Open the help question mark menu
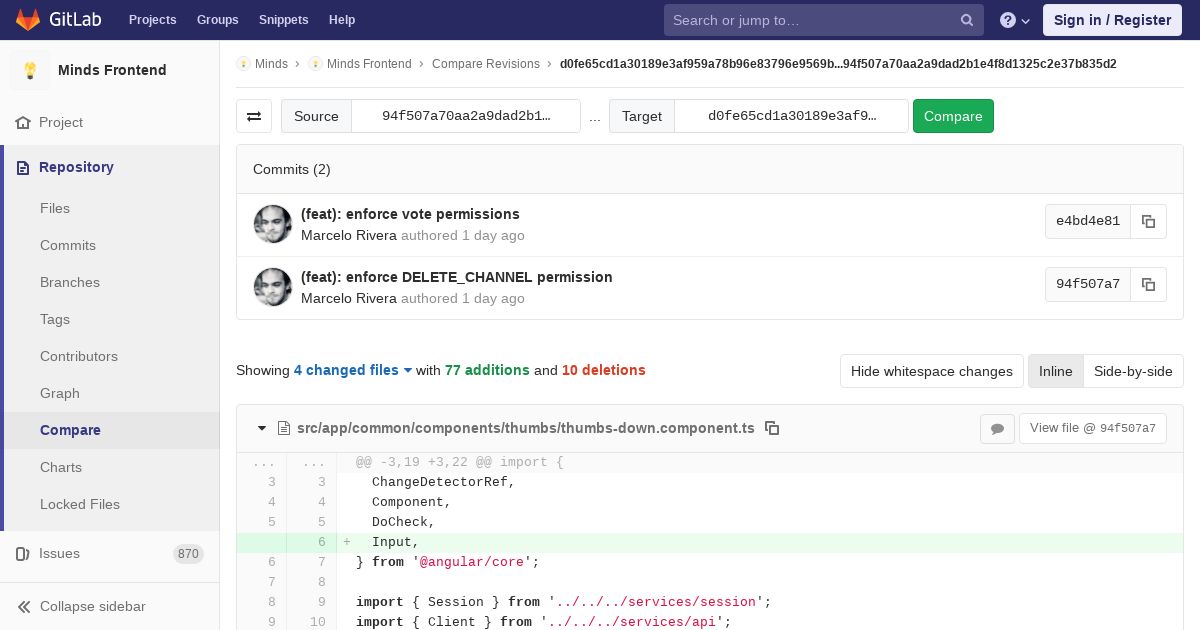 pos(1015,20)
